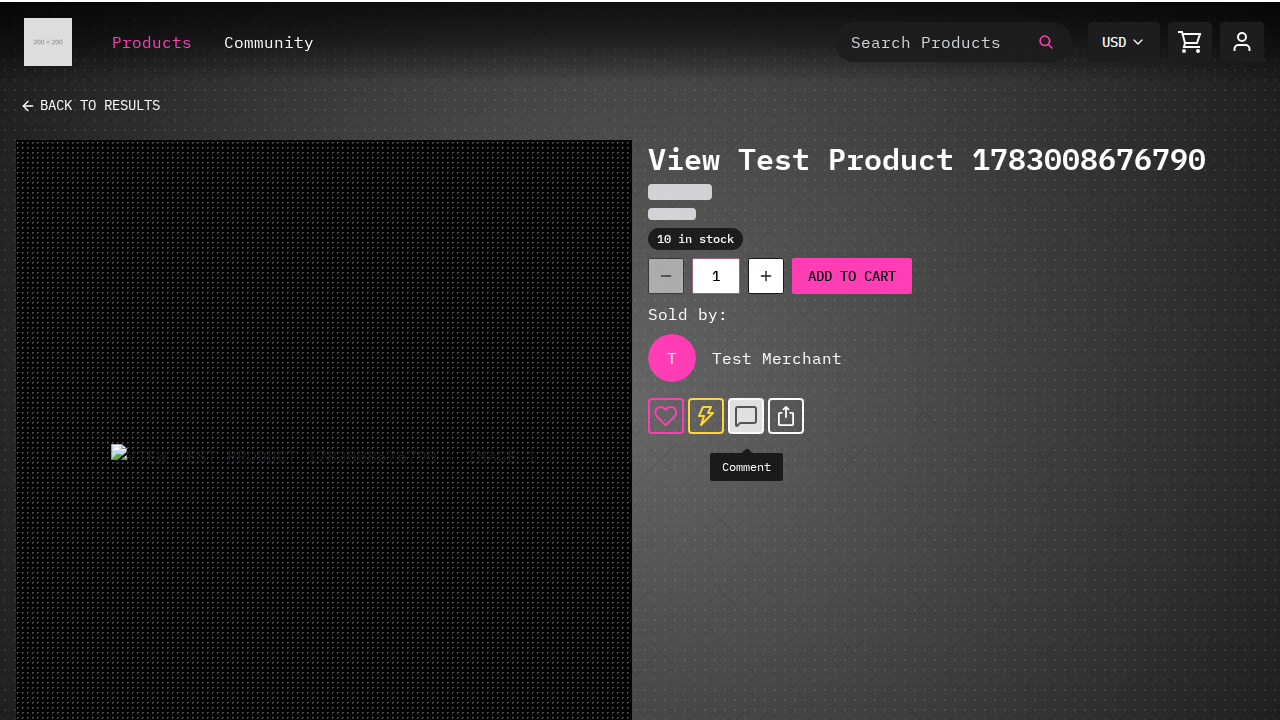Open the Products nav link

pos(152,42)
